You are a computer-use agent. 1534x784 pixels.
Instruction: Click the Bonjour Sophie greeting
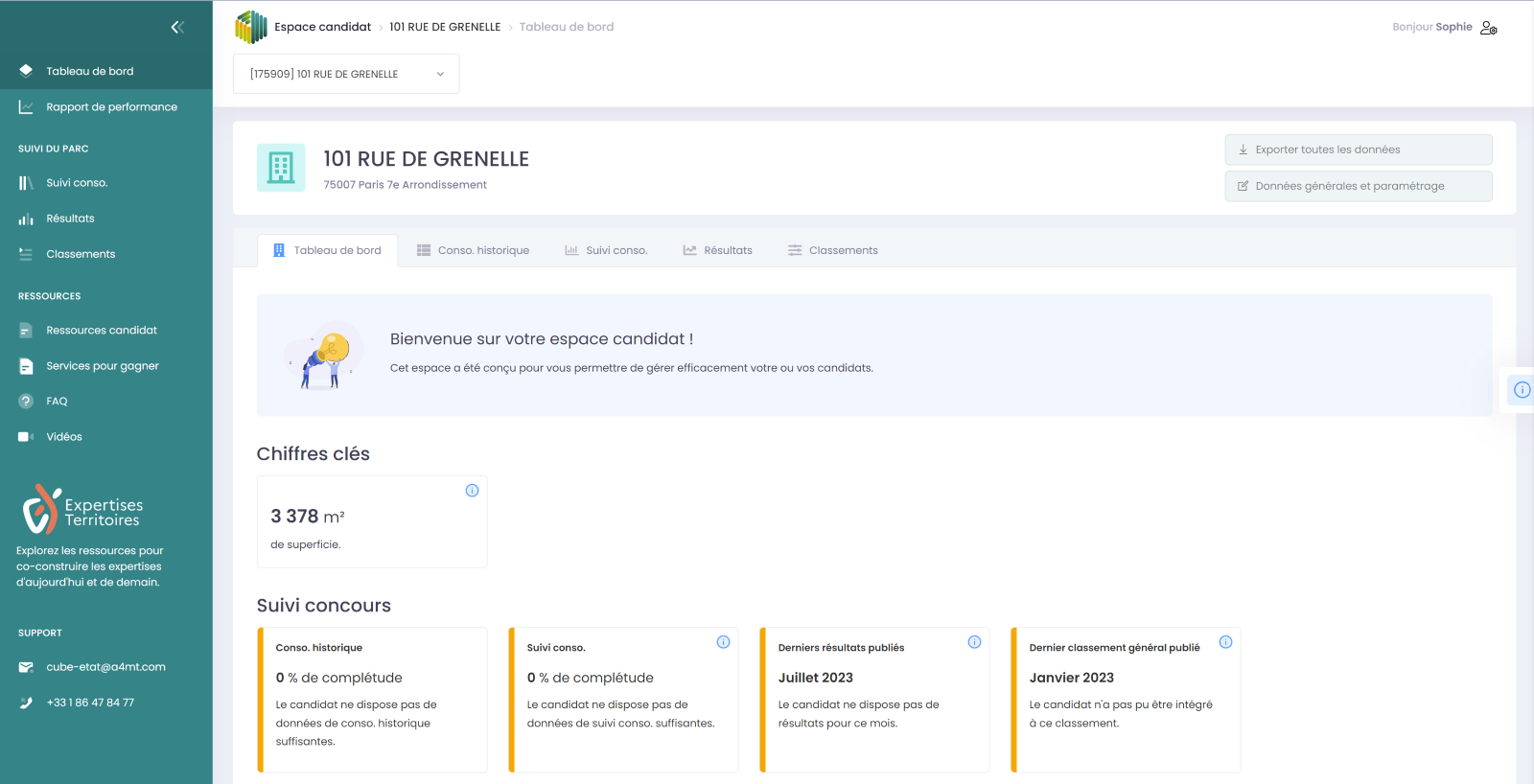[x=1432, y=27]
